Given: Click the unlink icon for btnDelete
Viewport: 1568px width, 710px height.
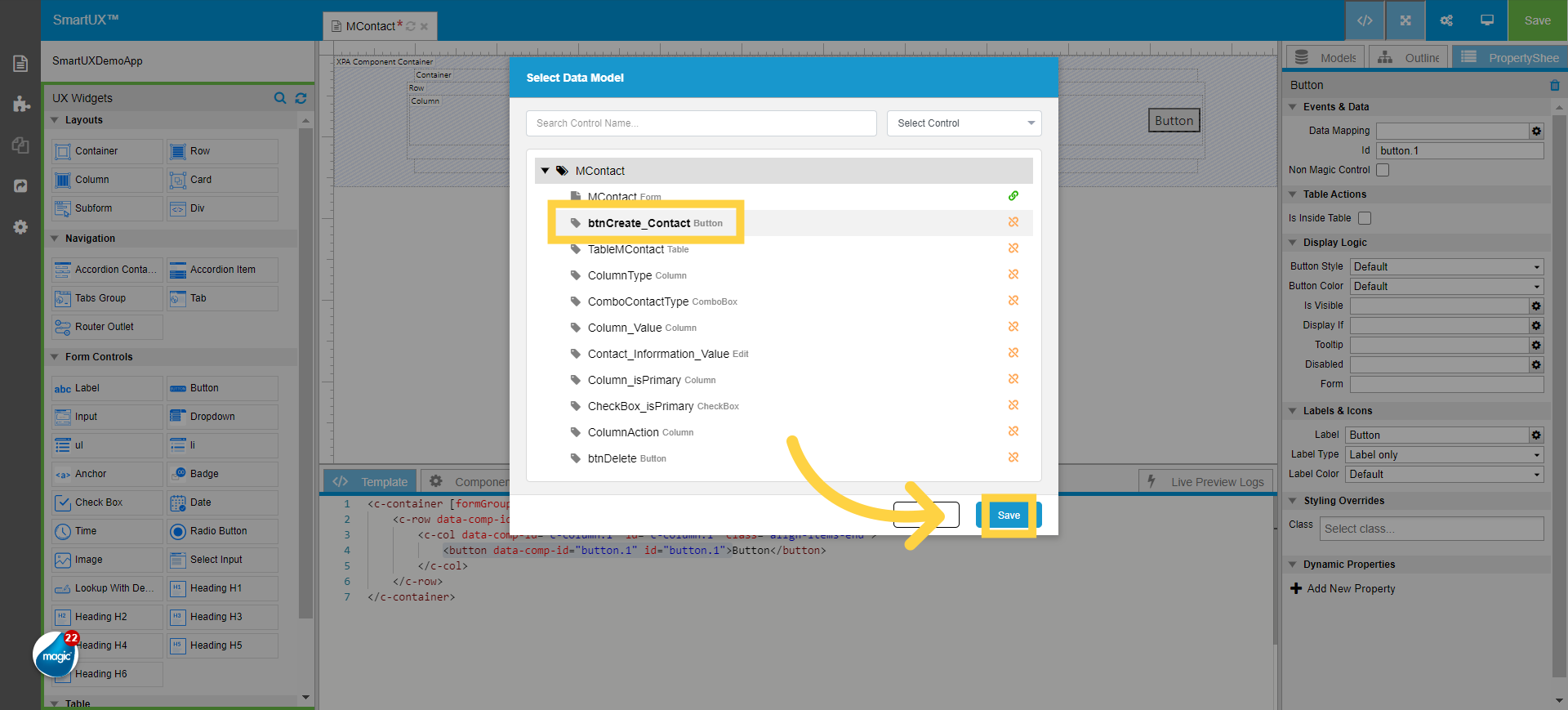Looking at the screenshot, I should [1013, 458].
